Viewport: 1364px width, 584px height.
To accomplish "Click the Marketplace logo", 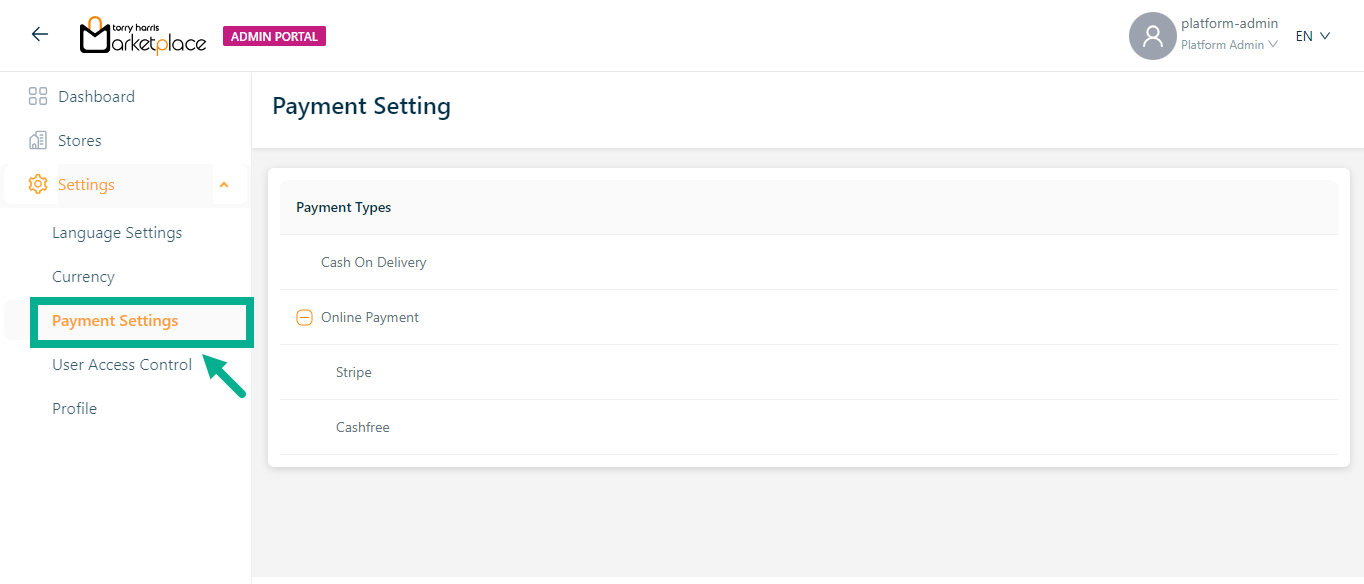I will [x=143, y=36].
